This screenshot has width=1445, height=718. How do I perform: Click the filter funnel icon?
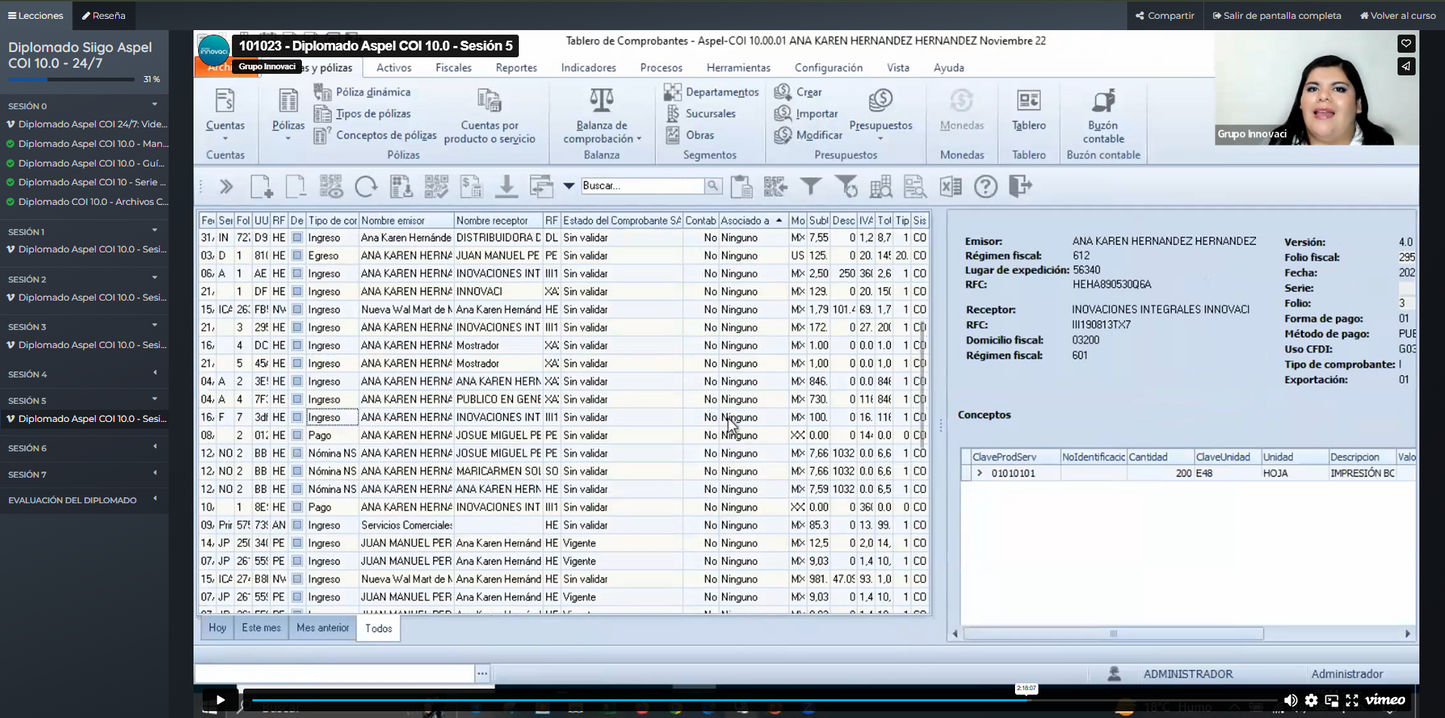[811, 186]
